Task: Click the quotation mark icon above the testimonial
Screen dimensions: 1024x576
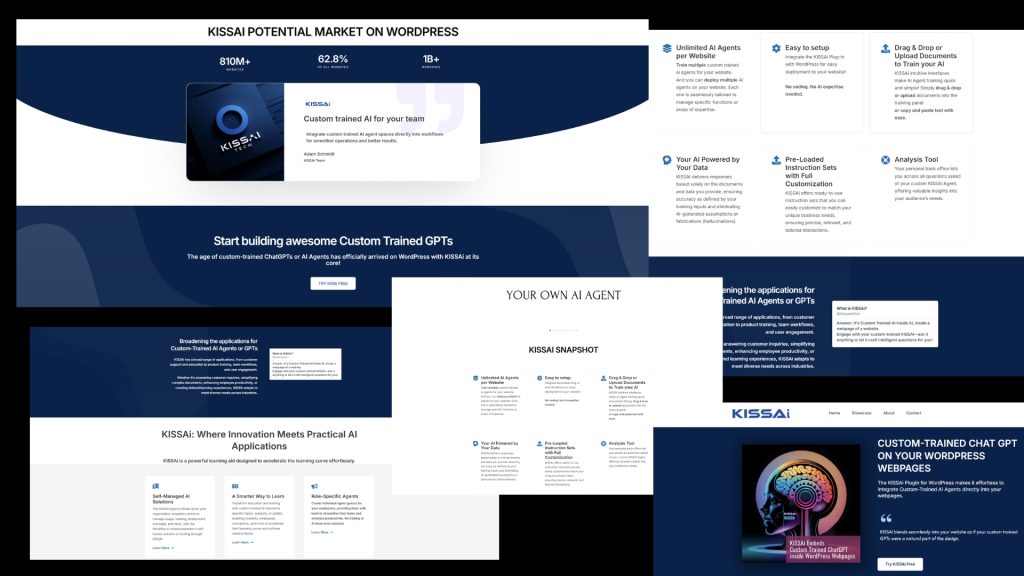Action: pos(886,518)
